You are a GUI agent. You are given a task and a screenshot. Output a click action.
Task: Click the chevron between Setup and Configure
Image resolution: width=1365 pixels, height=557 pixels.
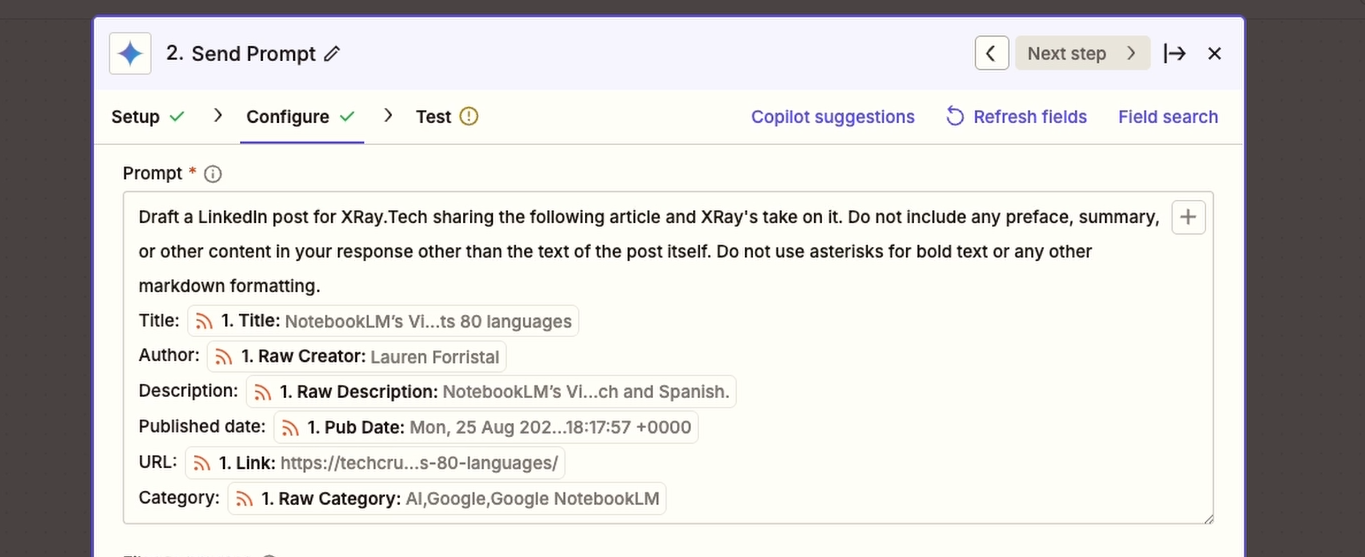pyautogui.click(x=218, y=116)
